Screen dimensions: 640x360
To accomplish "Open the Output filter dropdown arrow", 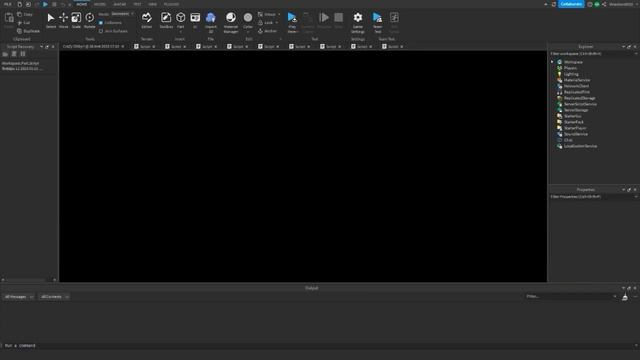I will click(x=615, y=297).
